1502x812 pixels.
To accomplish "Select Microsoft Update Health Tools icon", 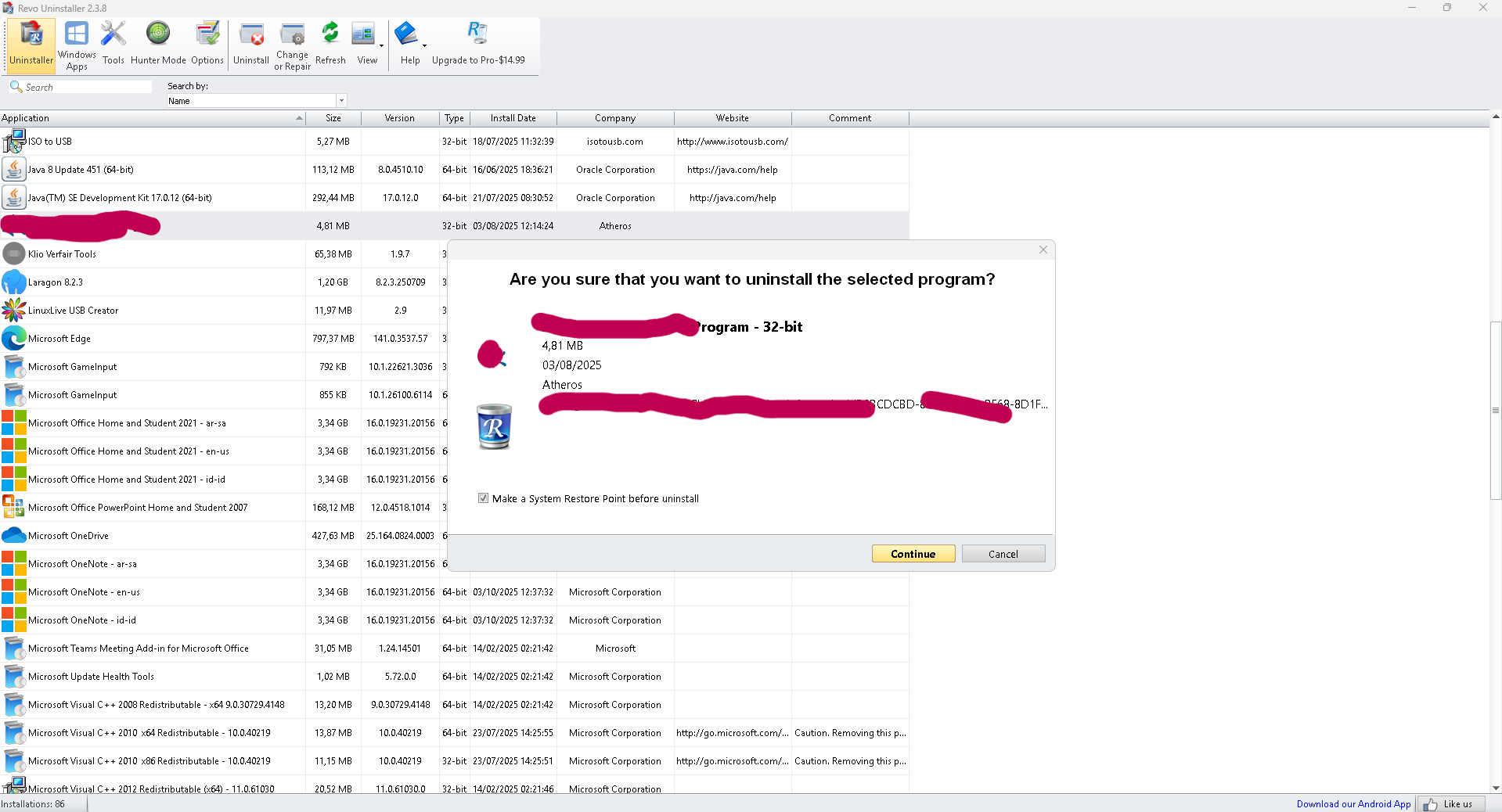I will click(x=14, y=677).
